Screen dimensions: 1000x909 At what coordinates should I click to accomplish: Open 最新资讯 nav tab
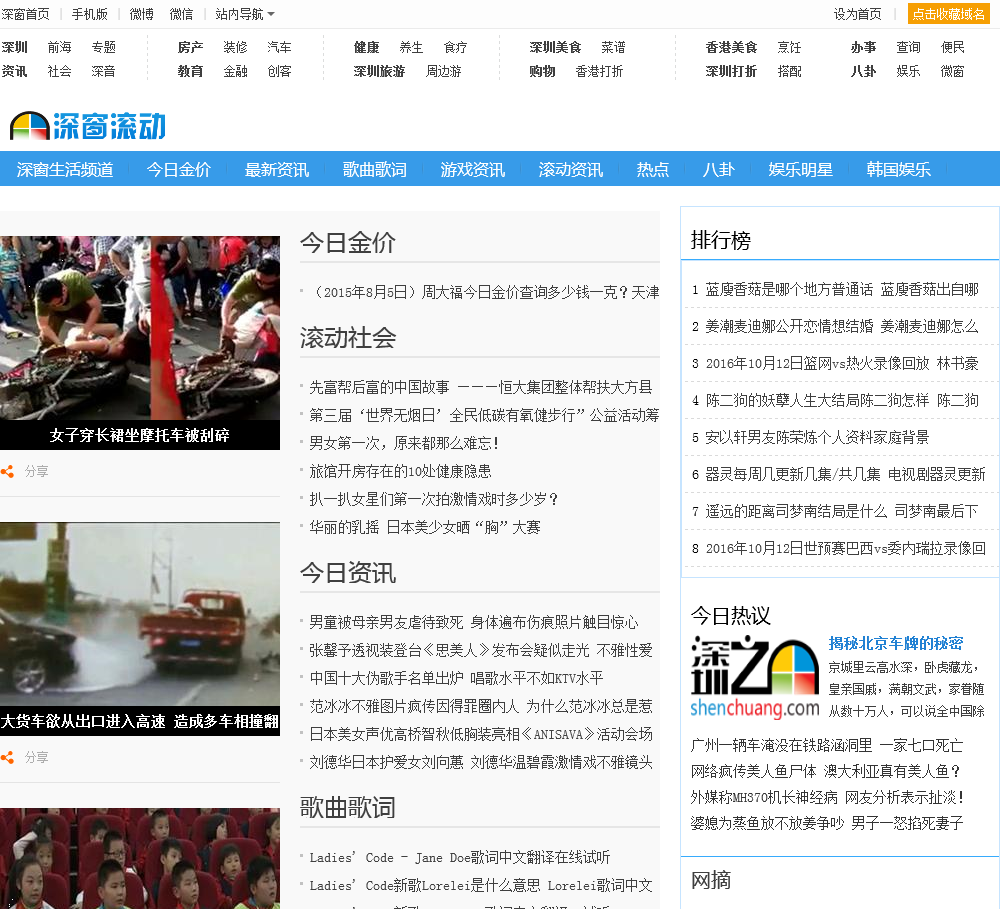[277, 169]
